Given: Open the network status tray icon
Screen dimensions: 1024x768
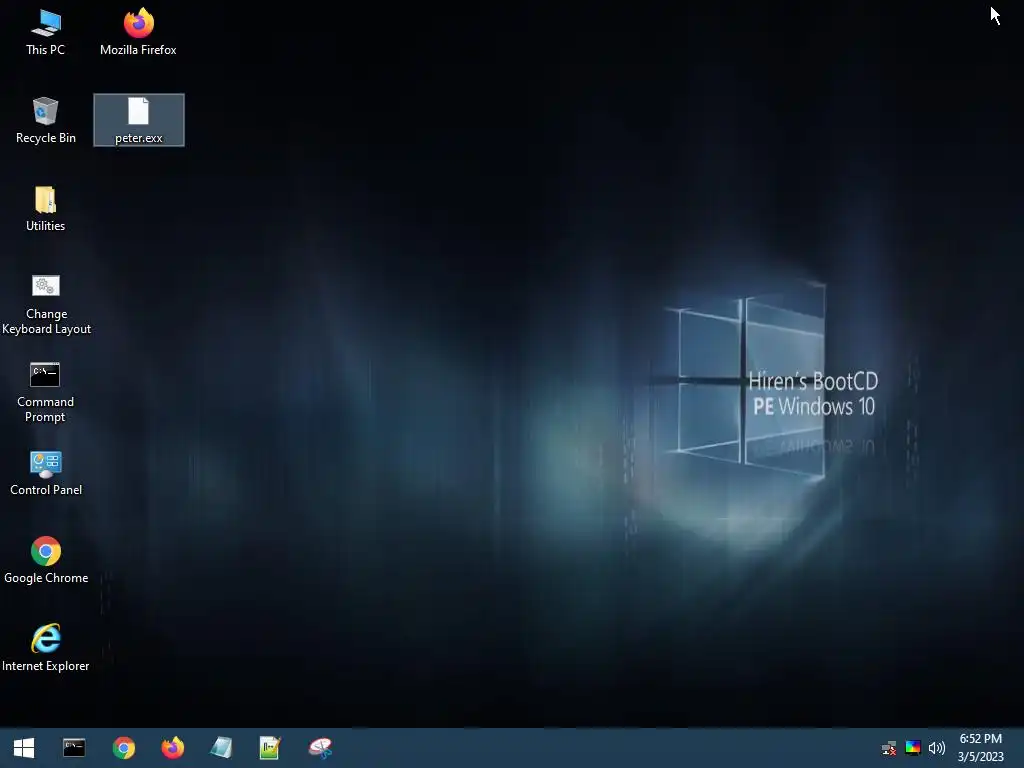Looking at the screenshot, I should pos(889,748).
